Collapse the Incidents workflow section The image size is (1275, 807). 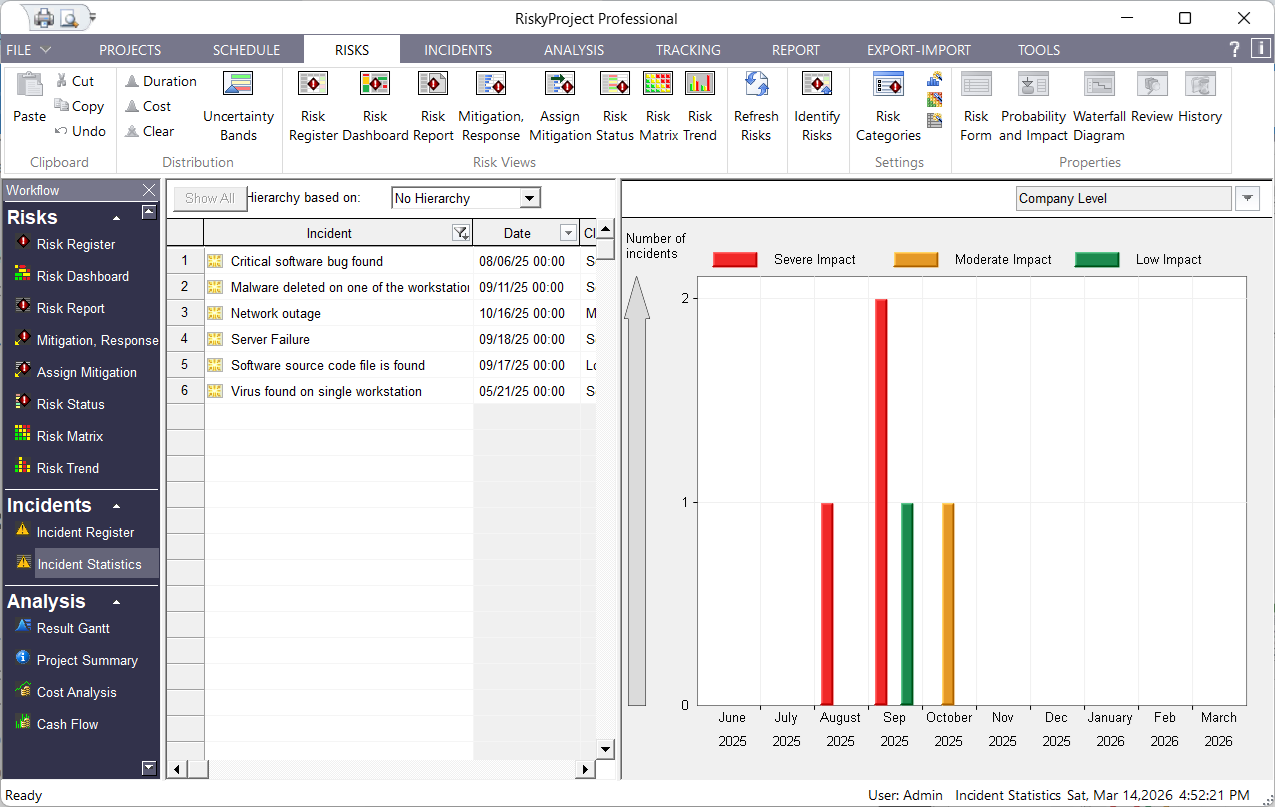(x=116, y=507)
